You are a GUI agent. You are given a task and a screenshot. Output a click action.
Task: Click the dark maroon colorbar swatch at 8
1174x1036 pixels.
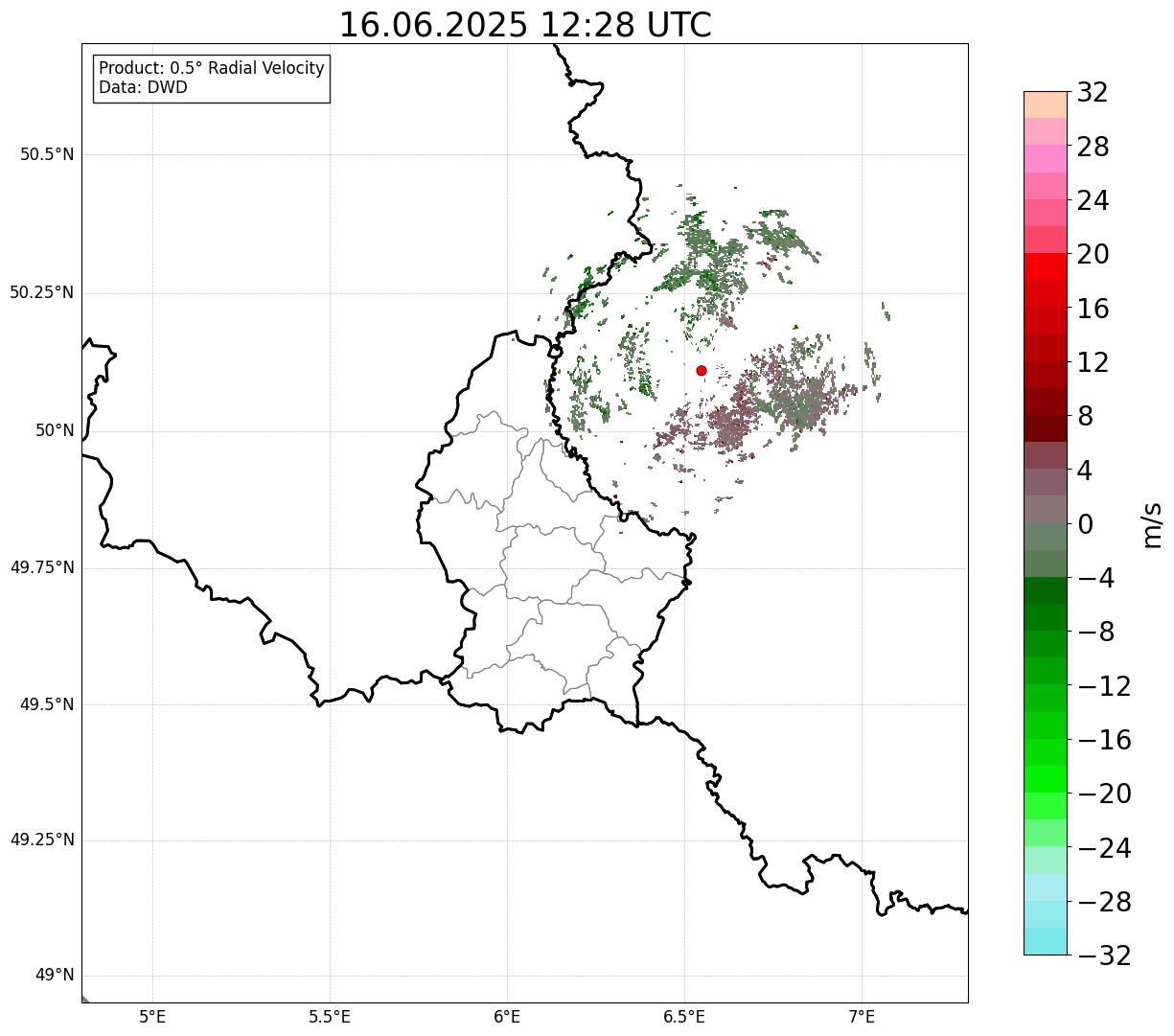click(x=1045, y=428)
